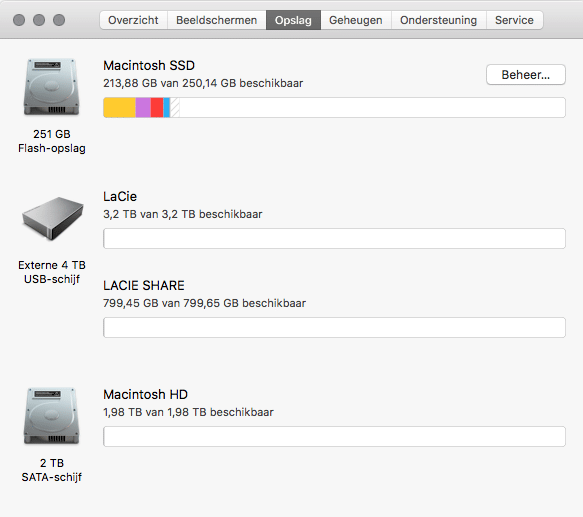
Task: Select the Opslag tab
Action: point(293,20)
